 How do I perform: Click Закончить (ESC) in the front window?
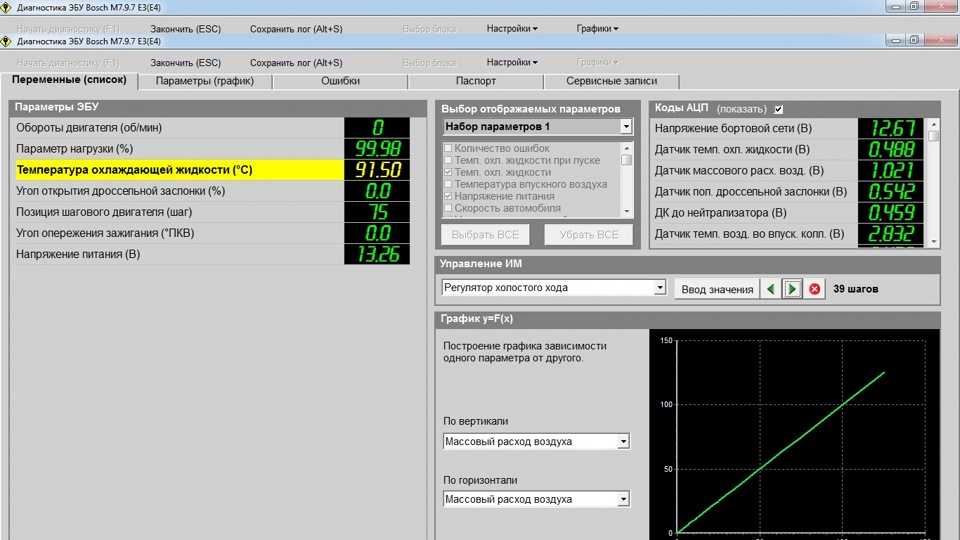coord(186,63)
